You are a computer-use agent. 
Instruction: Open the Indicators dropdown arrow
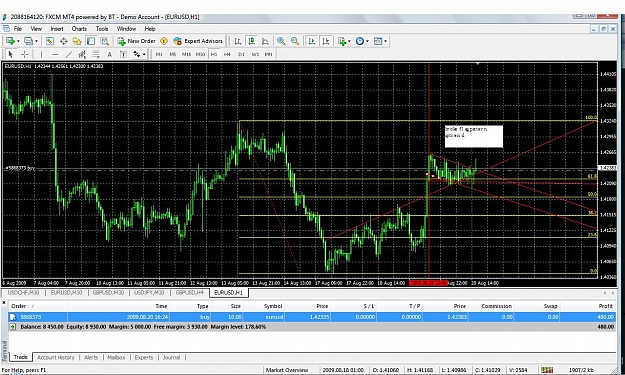pyautogui.click(x=350, y=41)
